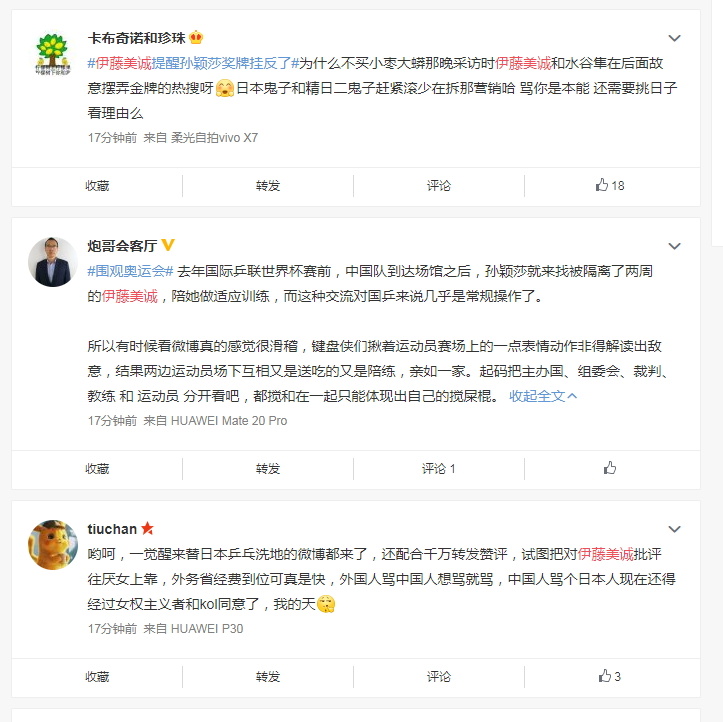Collapse the post with 收起全文

[543, 396]
